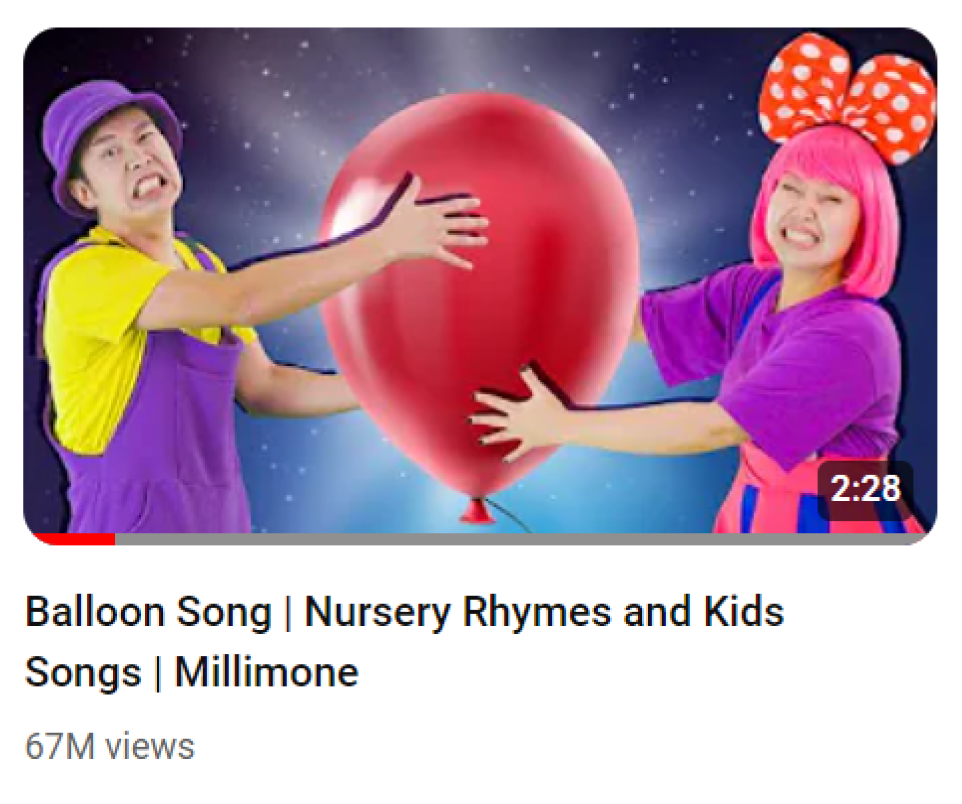Image resolution: width=962 pixels, height=804 pixels.
Task: Click 'Nursery Rhymes and Kids' in the title
Action: [x=544, y=612]
